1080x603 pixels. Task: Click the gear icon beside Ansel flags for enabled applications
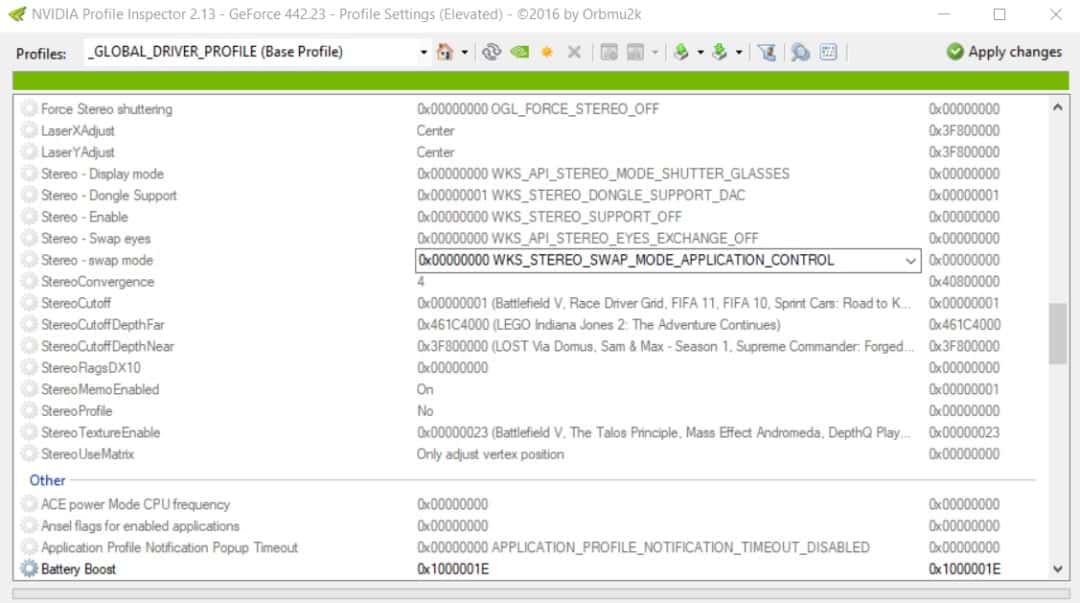[x=29, y=526]
